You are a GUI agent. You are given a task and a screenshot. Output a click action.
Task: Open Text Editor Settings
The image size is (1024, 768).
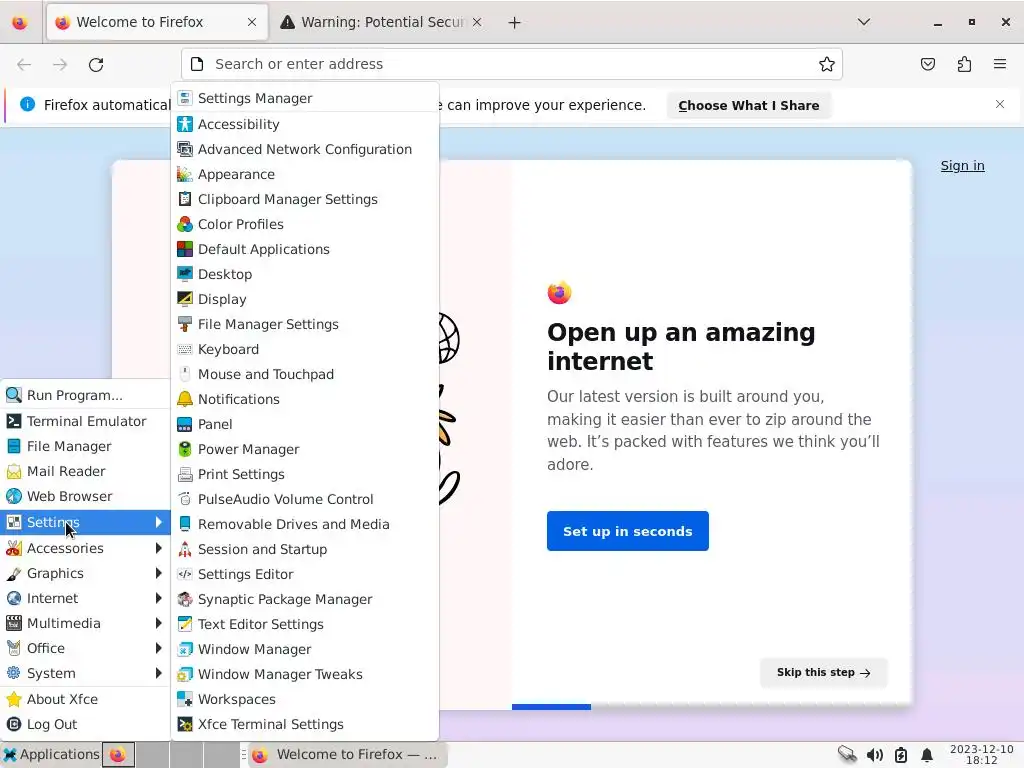click(305, 624)
